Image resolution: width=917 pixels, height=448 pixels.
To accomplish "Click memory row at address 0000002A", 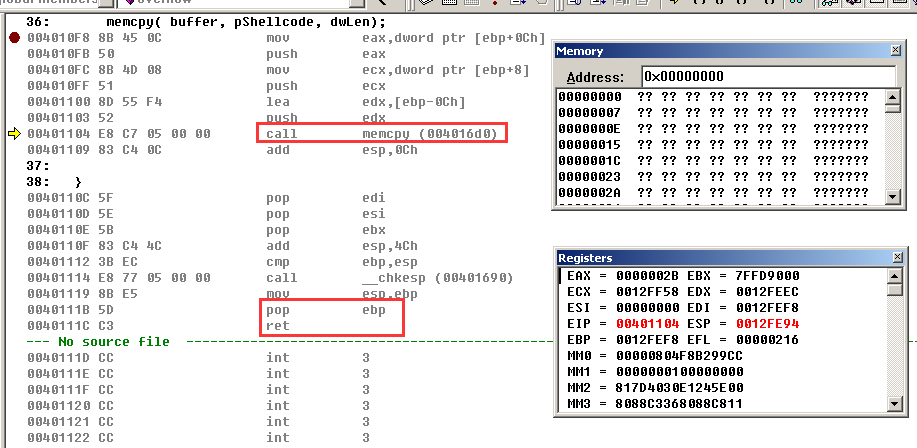I will [713, 192].
